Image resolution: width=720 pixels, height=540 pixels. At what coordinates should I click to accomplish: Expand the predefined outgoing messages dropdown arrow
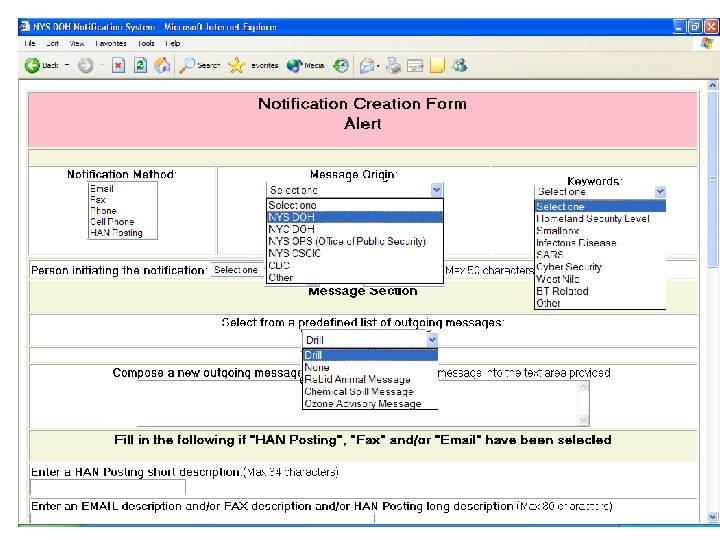point(432,340)
